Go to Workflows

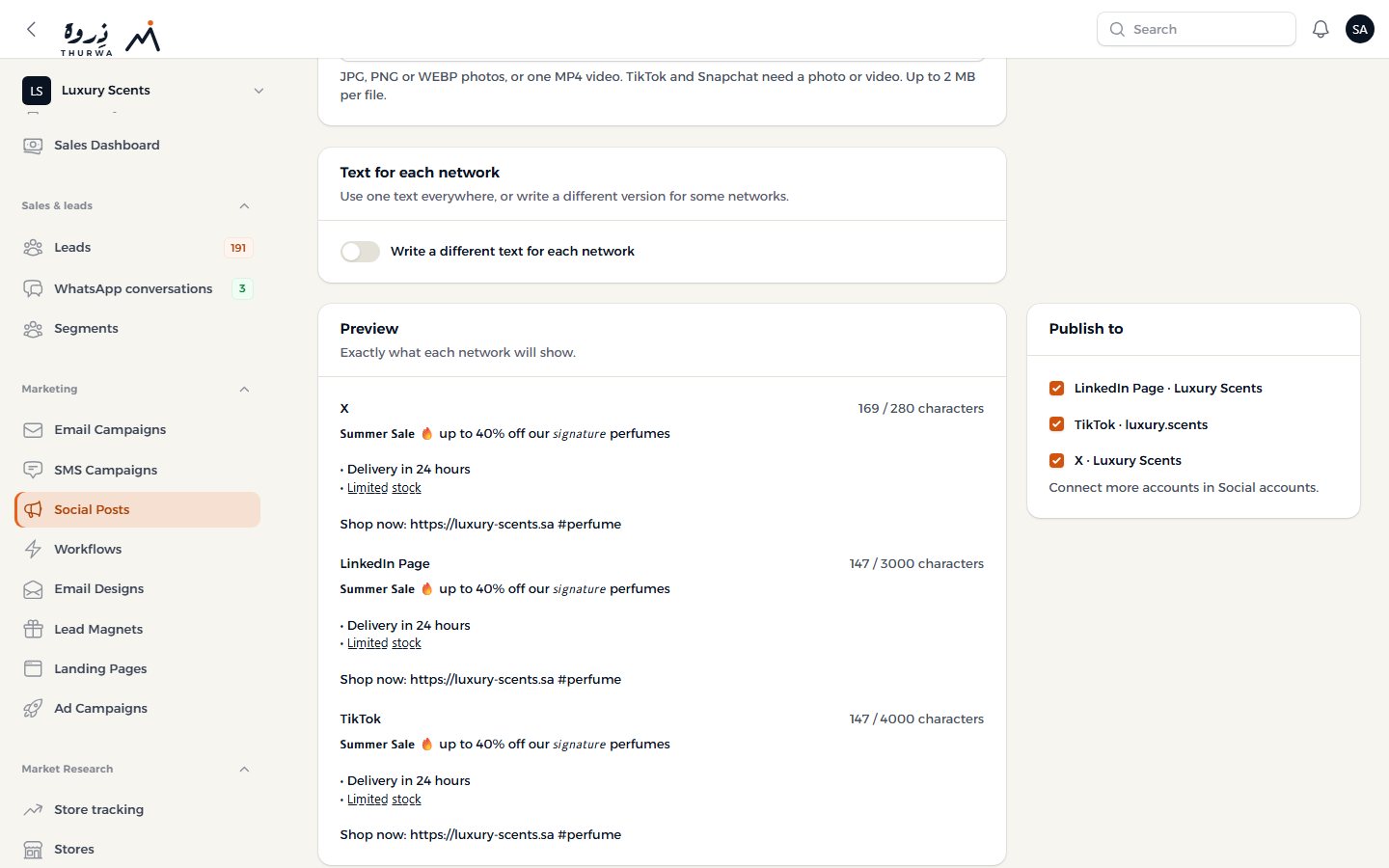(138, 550)
